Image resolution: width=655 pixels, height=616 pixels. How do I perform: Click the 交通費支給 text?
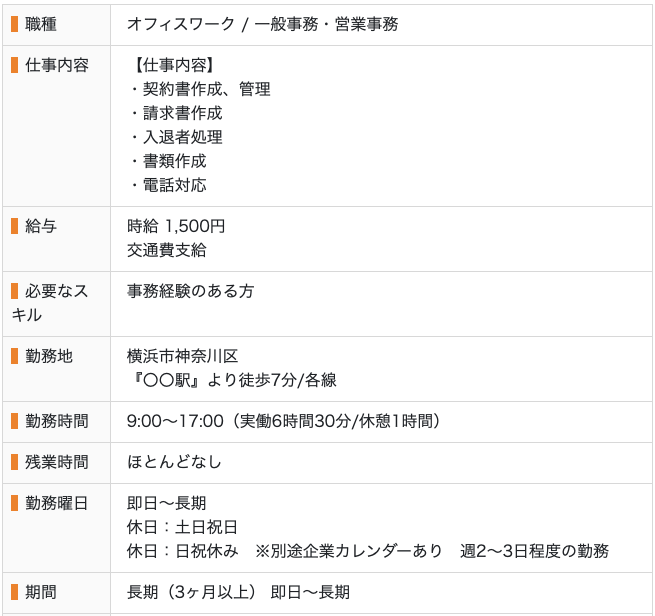(167, 250)
